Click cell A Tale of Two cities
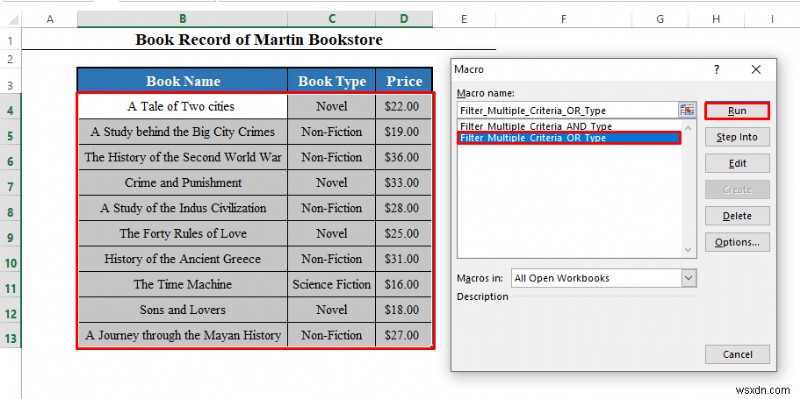 click(183, 106)
